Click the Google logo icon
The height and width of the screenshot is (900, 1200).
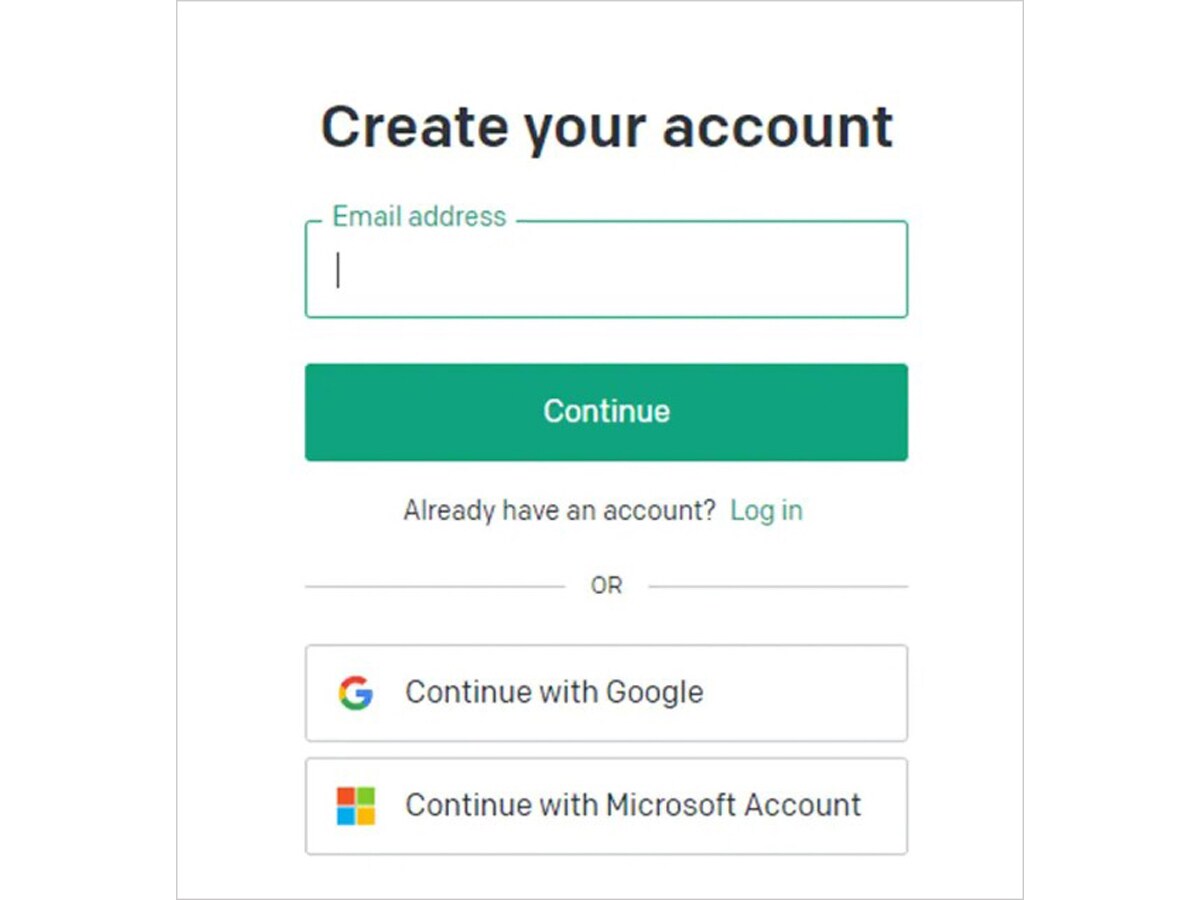tap(355, 693)
